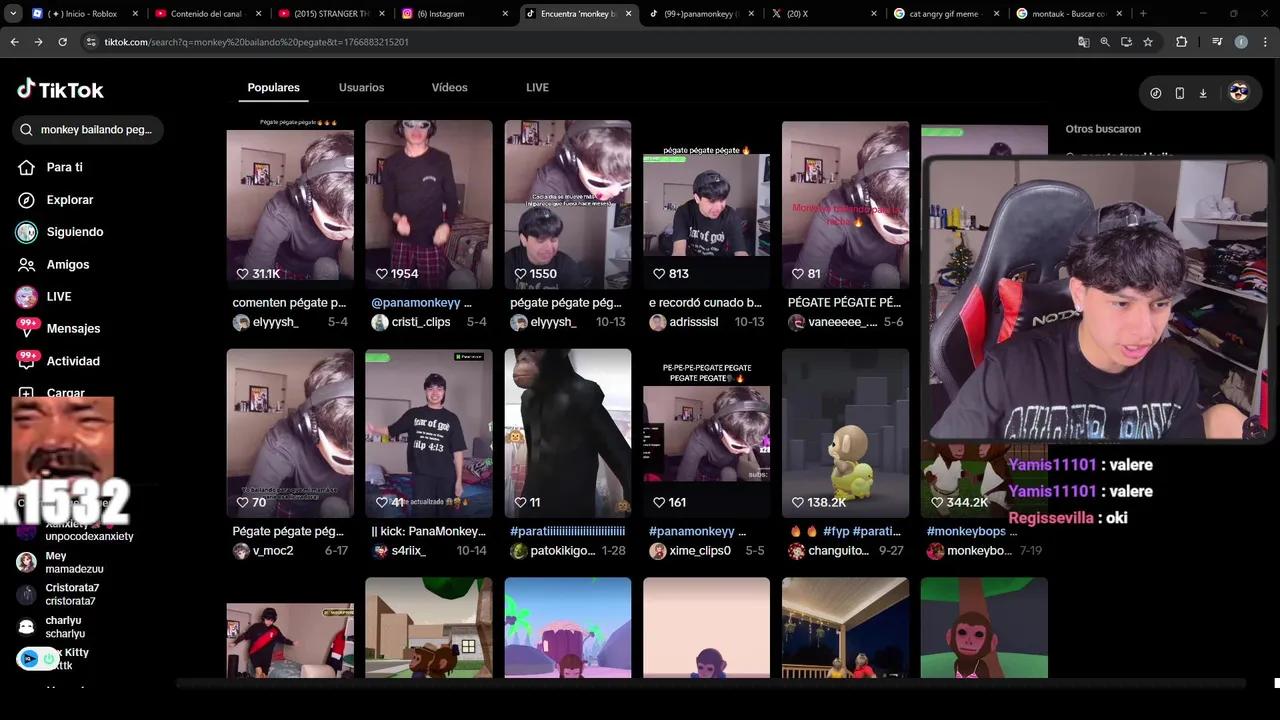Click the download app icon in top-right toolbar
Image resolution: width=1280 pixels, height=720 pixels.
click(1203, 93)
